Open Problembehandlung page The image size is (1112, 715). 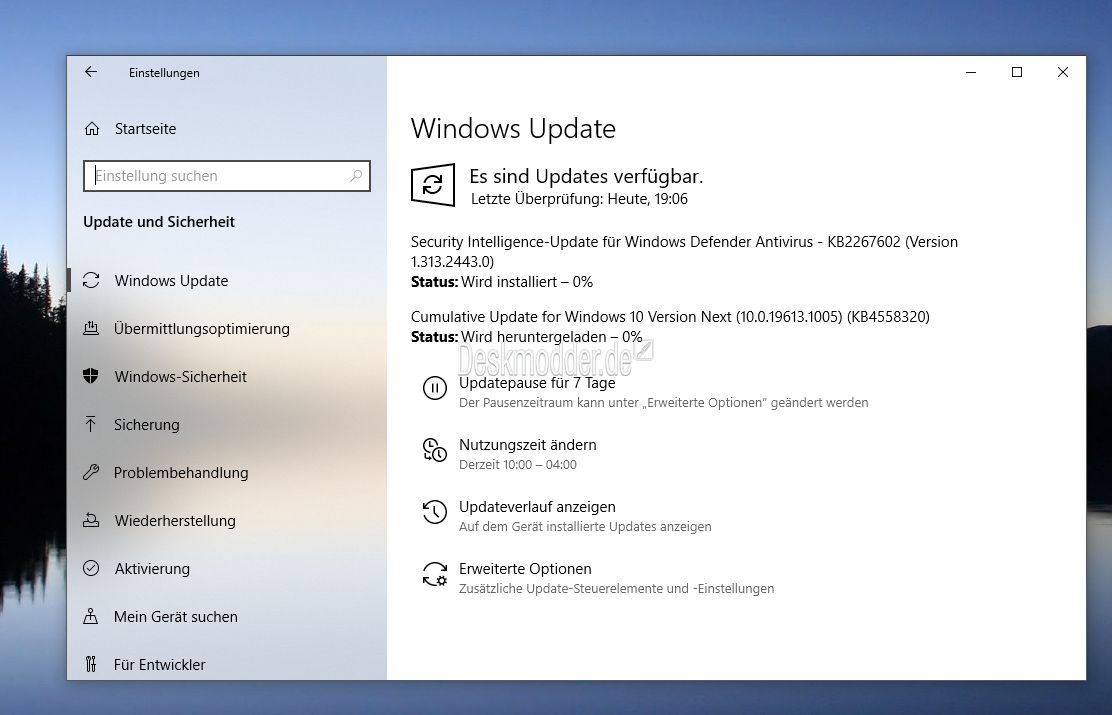point(181,472)
